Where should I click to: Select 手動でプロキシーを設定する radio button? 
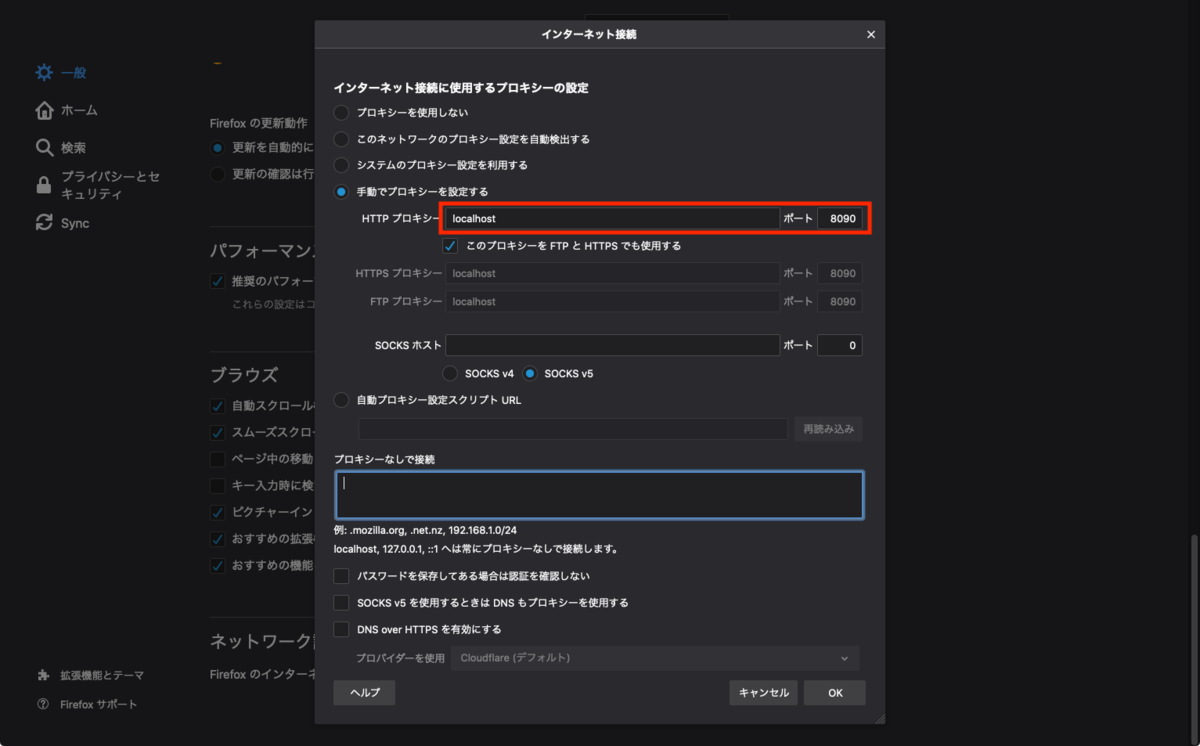(341, 191)
